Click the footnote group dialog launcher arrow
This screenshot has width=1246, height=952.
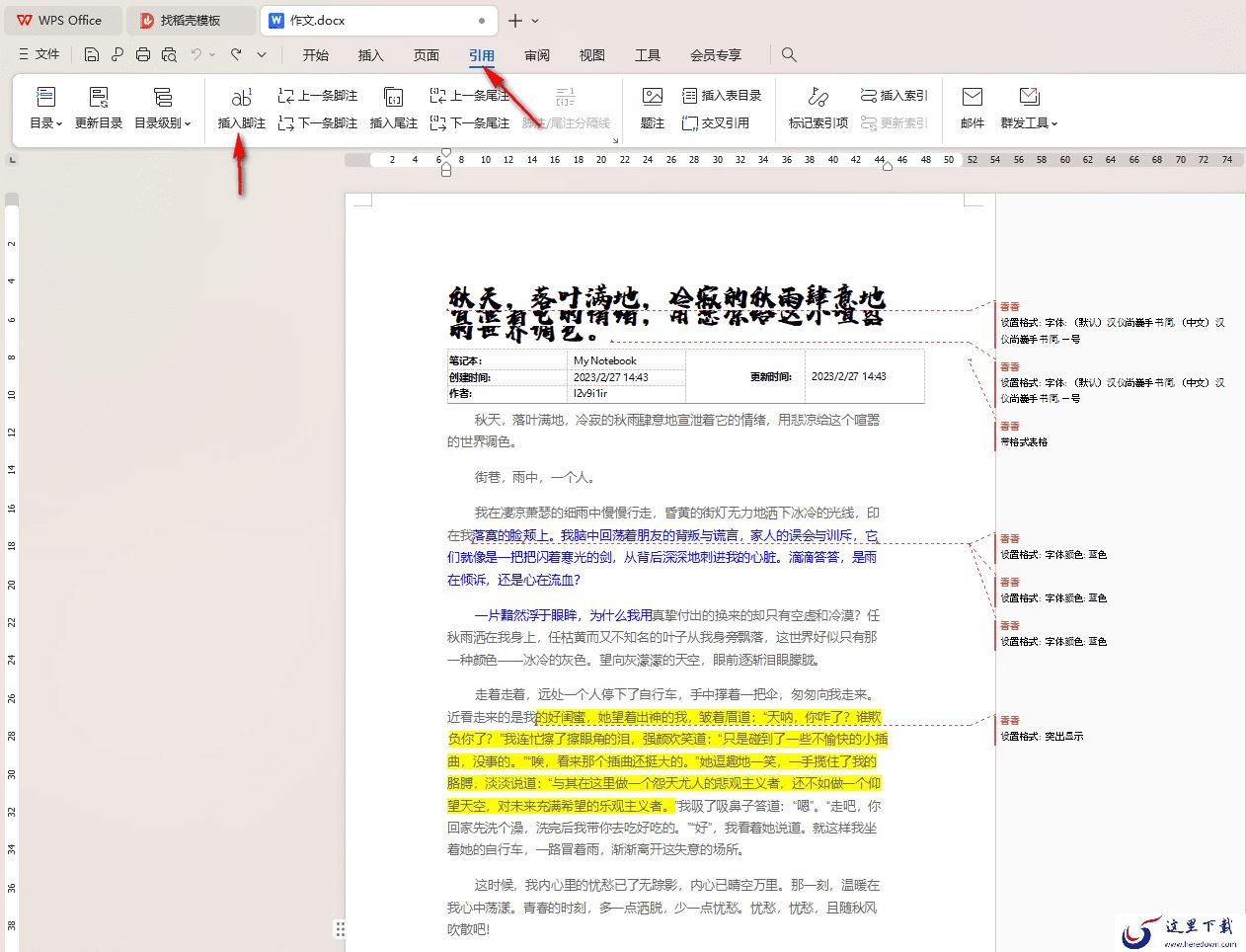point(615,140)
